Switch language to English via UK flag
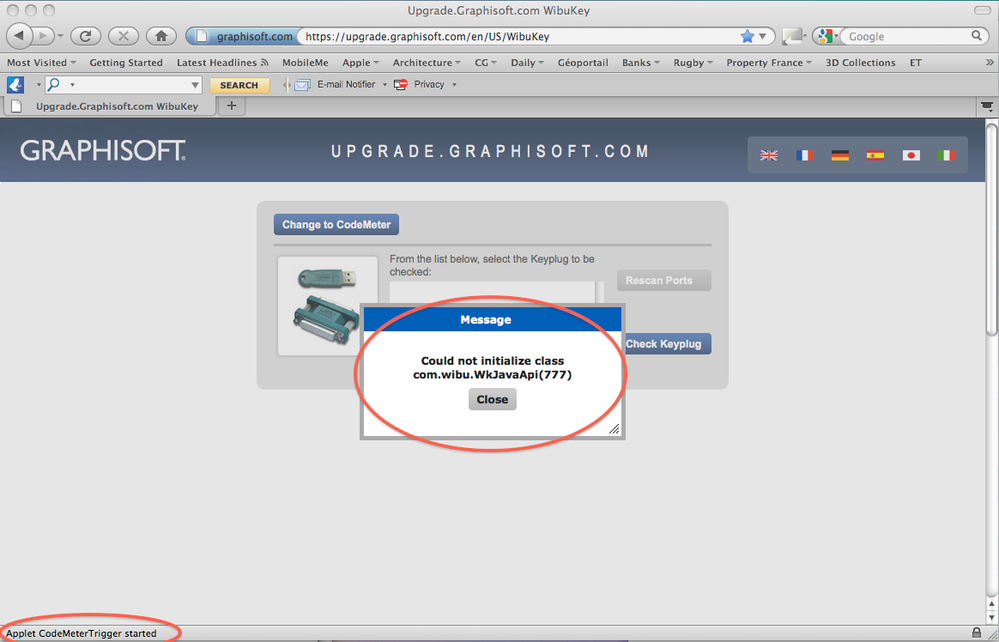This screenshot has width=999, height=642. click(x=769, y=155)
